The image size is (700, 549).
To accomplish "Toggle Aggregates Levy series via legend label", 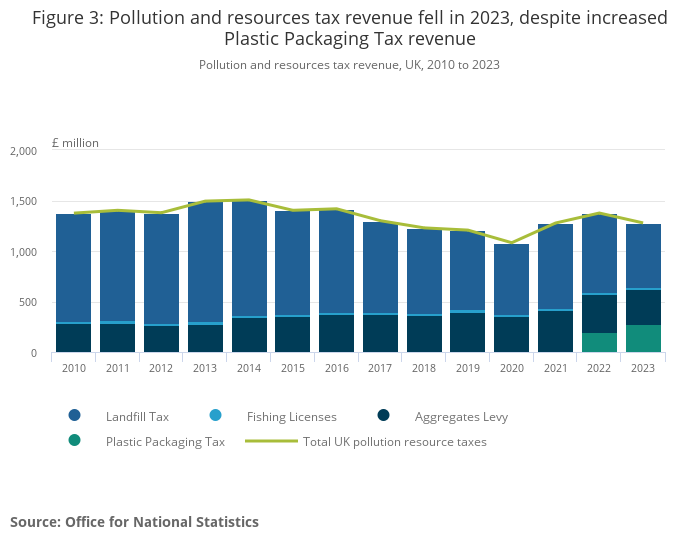I will pos(455,415).
